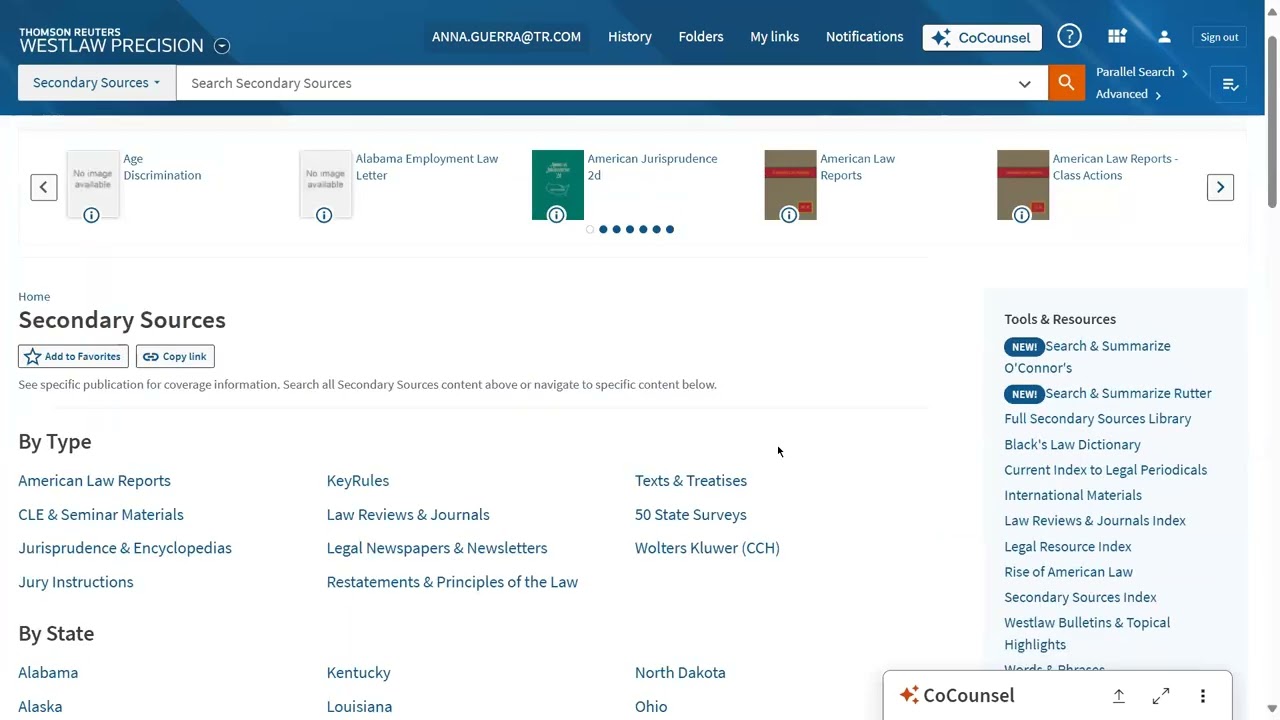Open Wolters Kluwer (CCH) link
Viewport: 1280px width, 720px height.
(x=707, y=548)
